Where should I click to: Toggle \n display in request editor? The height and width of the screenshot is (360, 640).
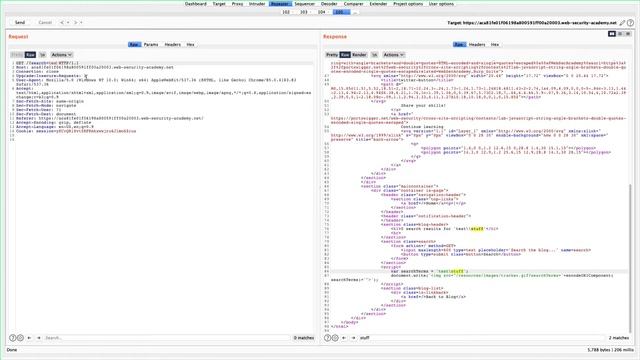(42, 55)
